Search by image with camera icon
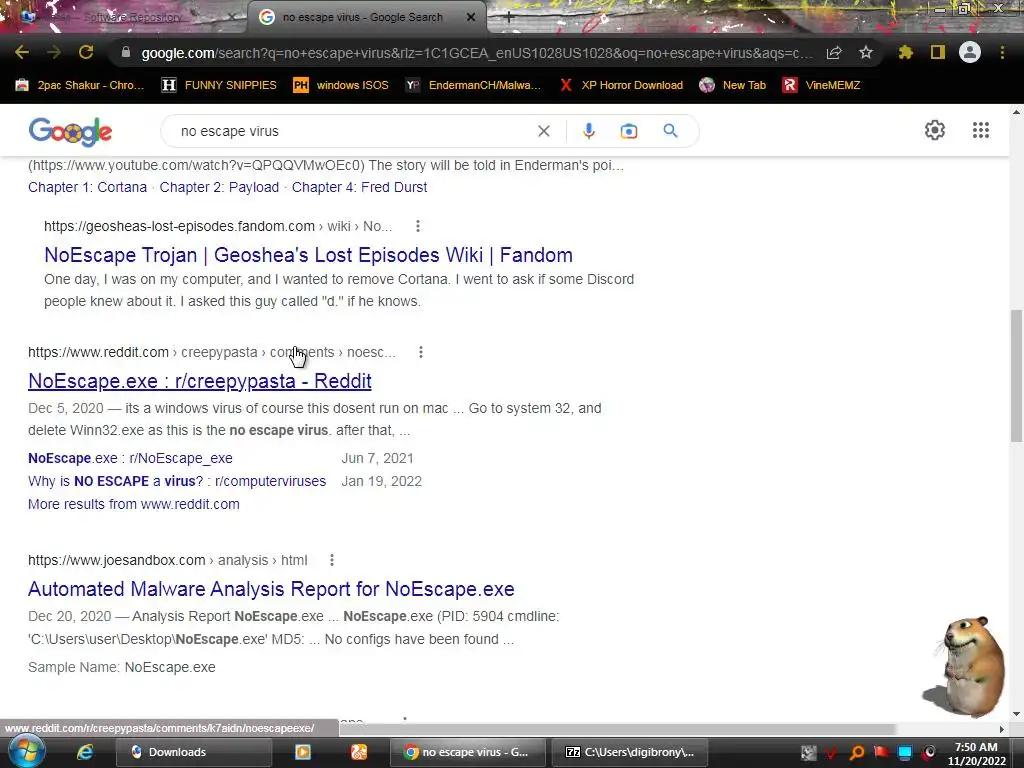 click(x=628, y=131)
